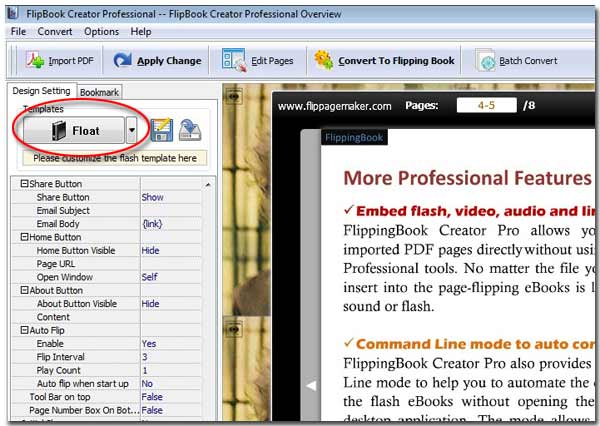The width and height of the screenshot is (600, 426).
Task: Switch to the Design Setting tab
Action: point(41,91)
